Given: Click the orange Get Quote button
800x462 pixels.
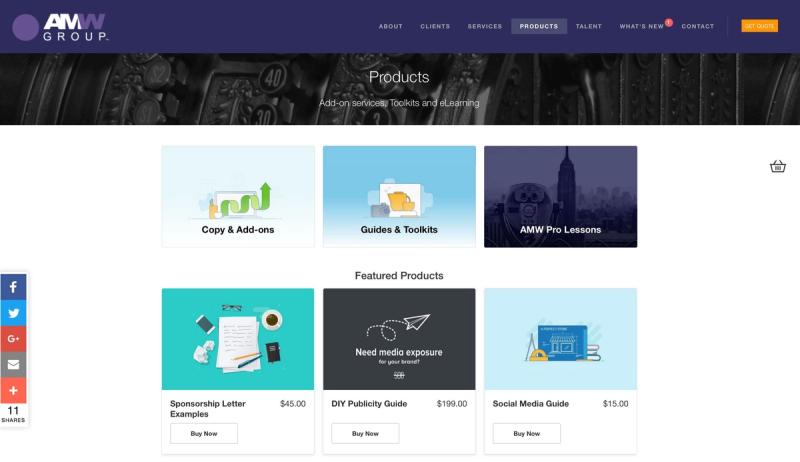Looking at the screenshot, I should pyautogui.click(x=759, y=26).
